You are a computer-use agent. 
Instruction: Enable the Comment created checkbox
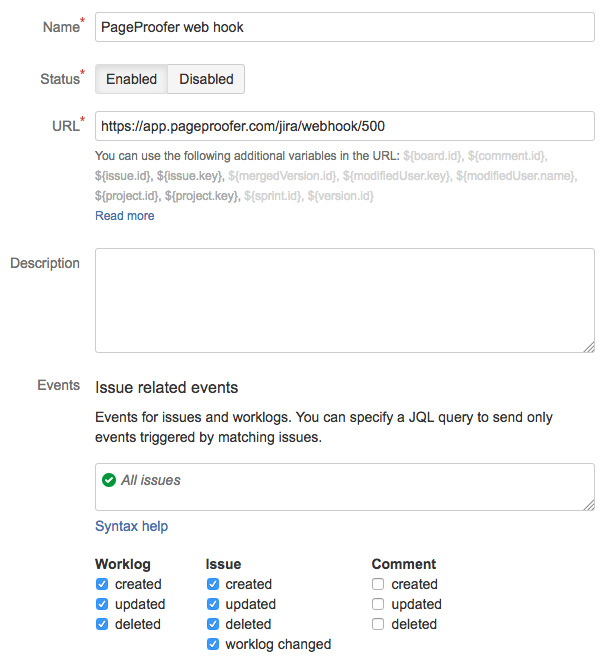coord(378,584)
